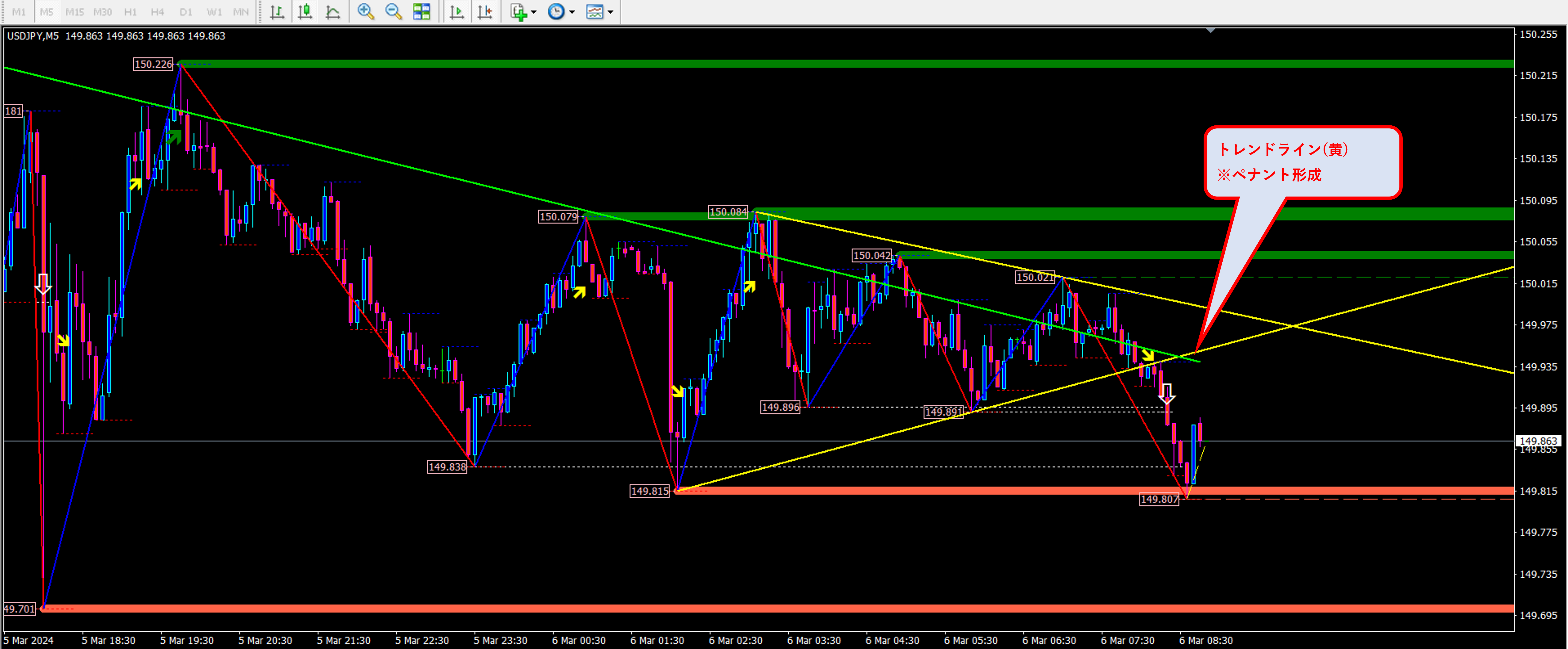Select candlestick chart mode icon
The height and width of the screenshot is (649, 1568).
(305, 11)
